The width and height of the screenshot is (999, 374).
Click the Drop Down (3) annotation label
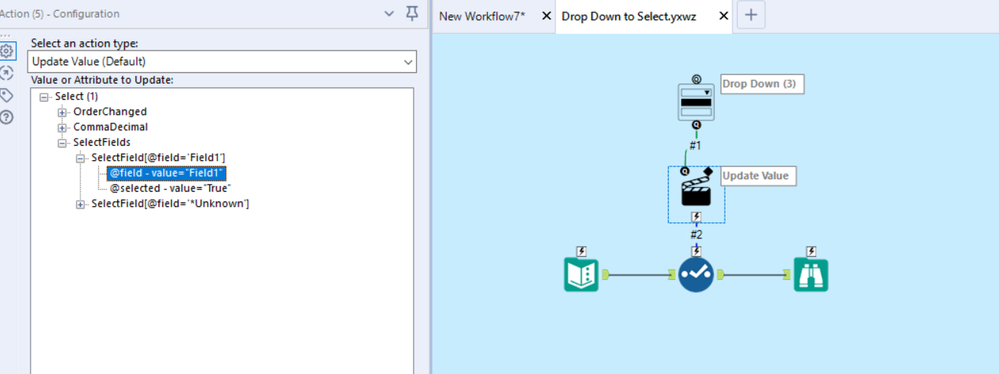click(763, 84)
